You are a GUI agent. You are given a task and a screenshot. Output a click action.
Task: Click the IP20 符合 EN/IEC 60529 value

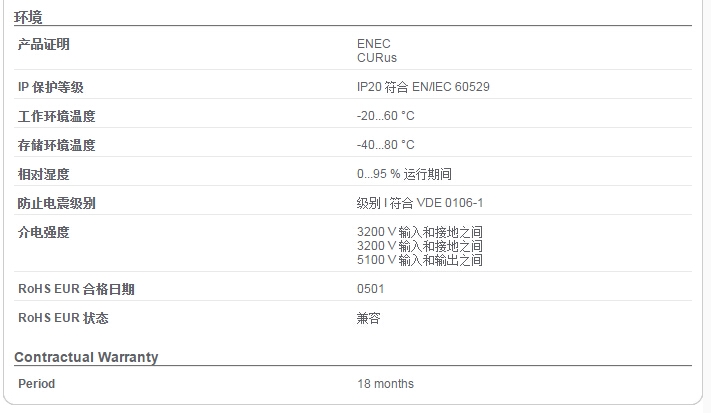(424, 87)
